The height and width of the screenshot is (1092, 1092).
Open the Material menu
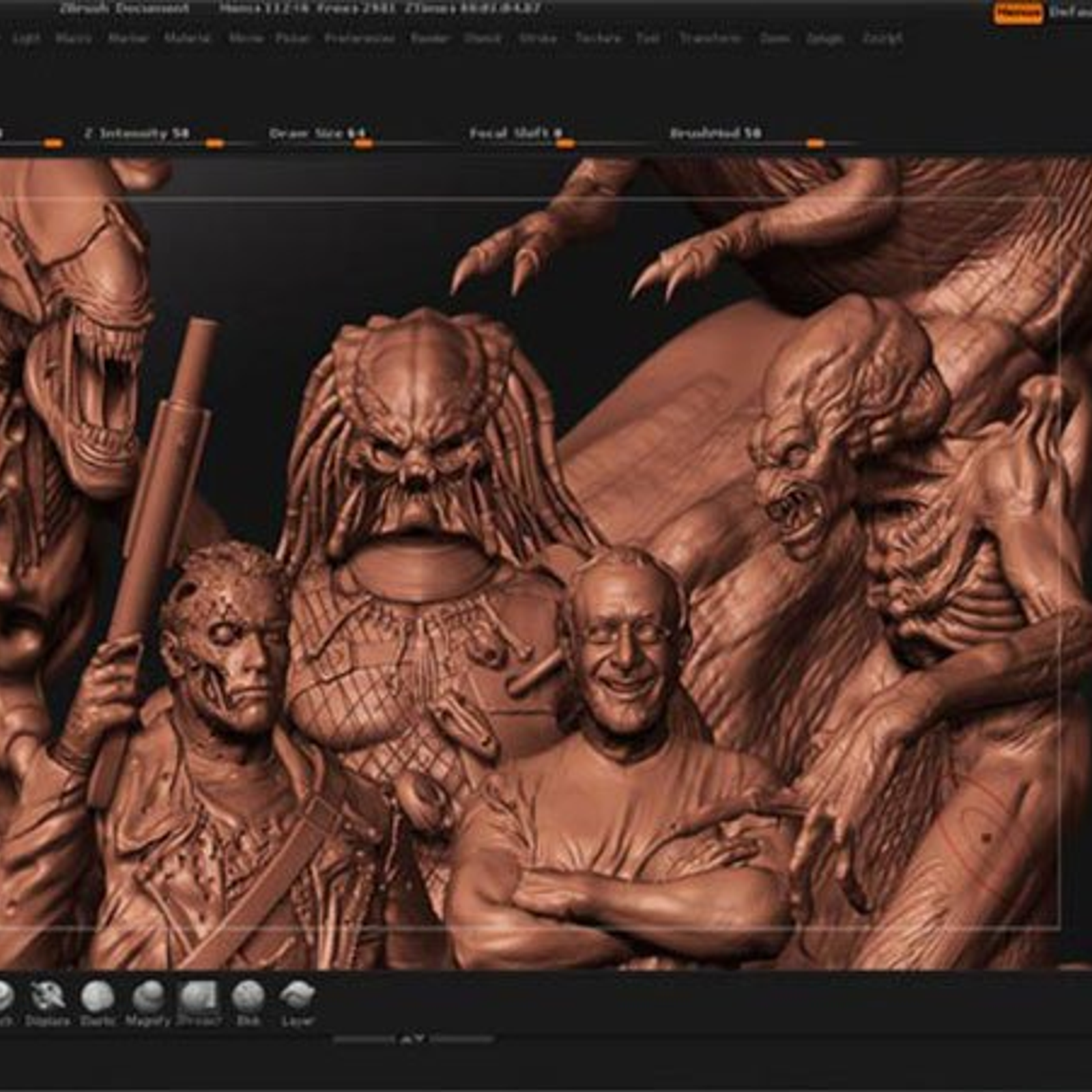[188, 38]
